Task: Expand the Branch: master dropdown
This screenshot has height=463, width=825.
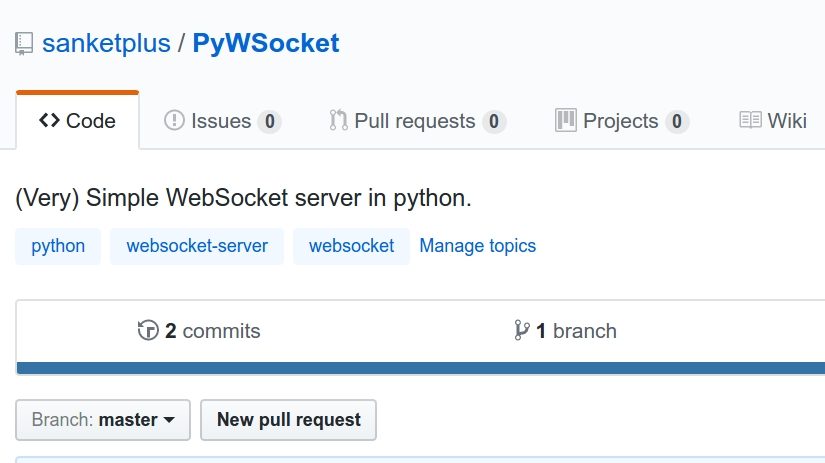Action: click(x=103, y=420)
